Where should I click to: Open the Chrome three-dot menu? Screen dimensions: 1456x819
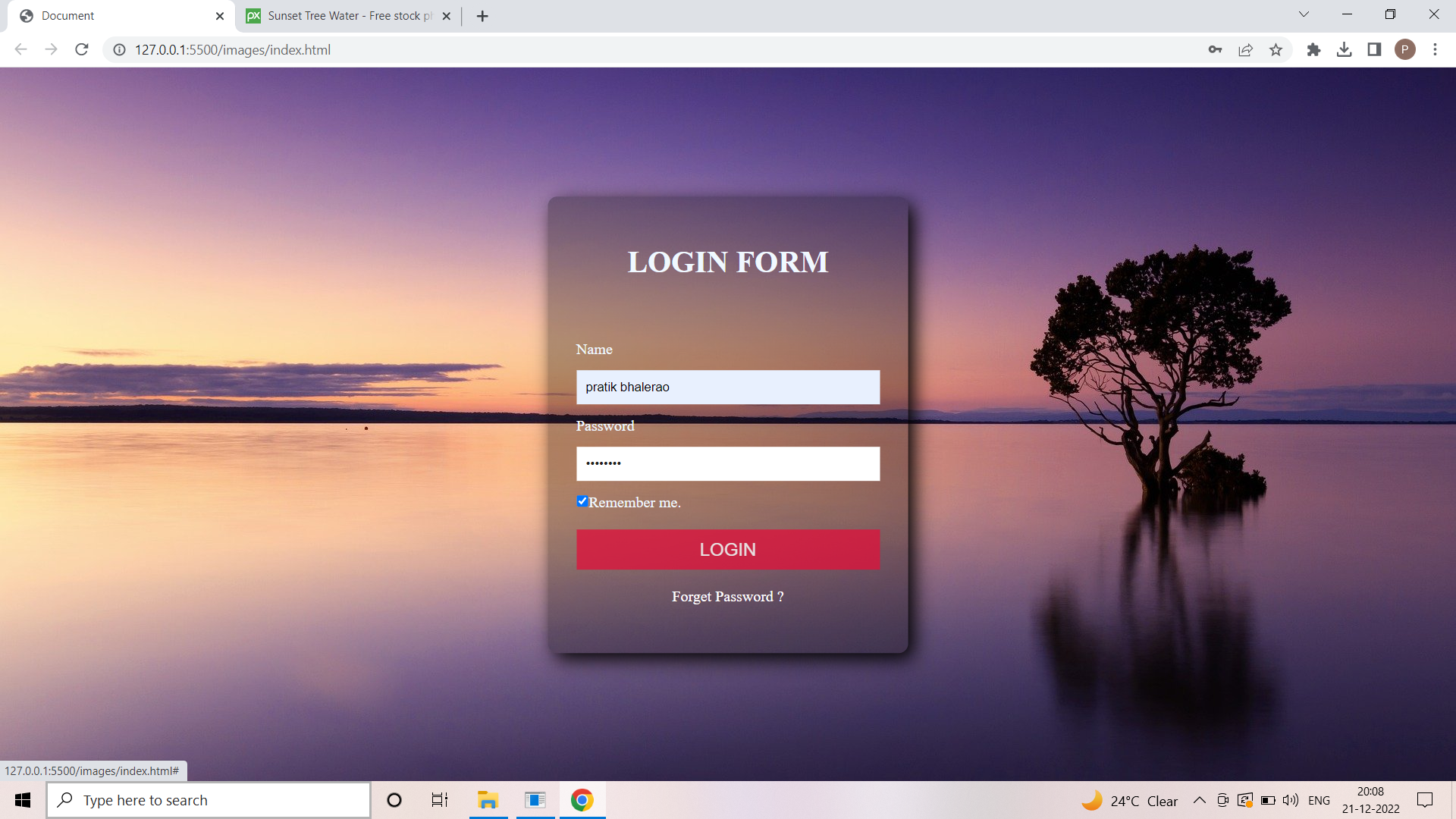click(x=1435, y=50)
